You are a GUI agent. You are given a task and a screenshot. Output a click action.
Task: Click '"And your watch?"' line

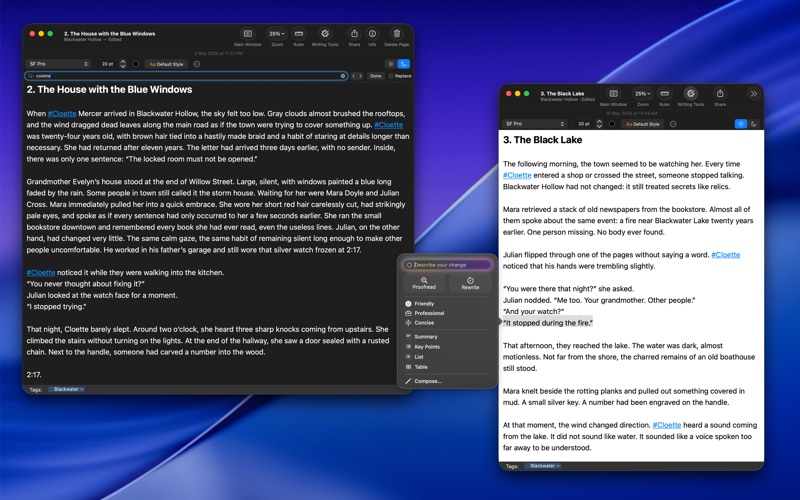click(x=534, y=311)
